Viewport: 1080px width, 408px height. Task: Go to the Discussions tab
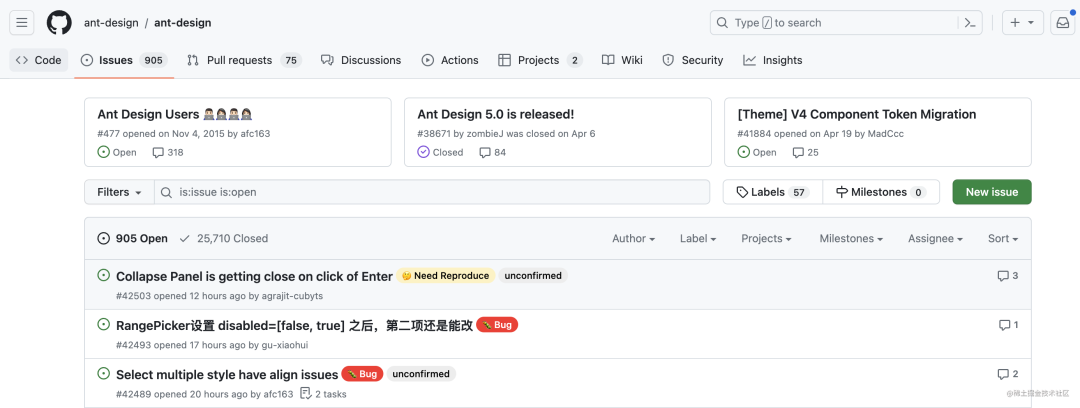pos(361,60)
